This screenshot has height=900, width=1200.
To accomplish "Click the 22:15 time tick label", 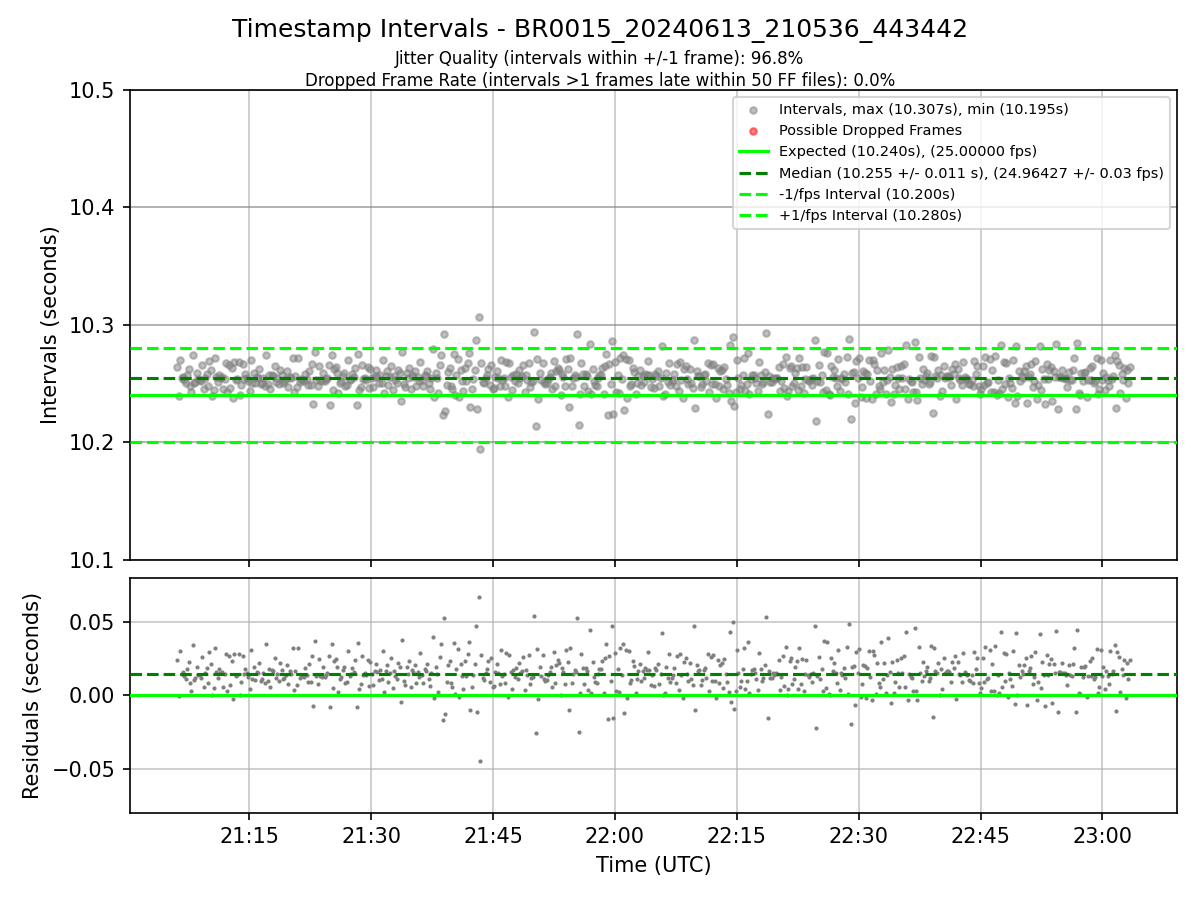I will pyautogui.click(x=736, y=836).
